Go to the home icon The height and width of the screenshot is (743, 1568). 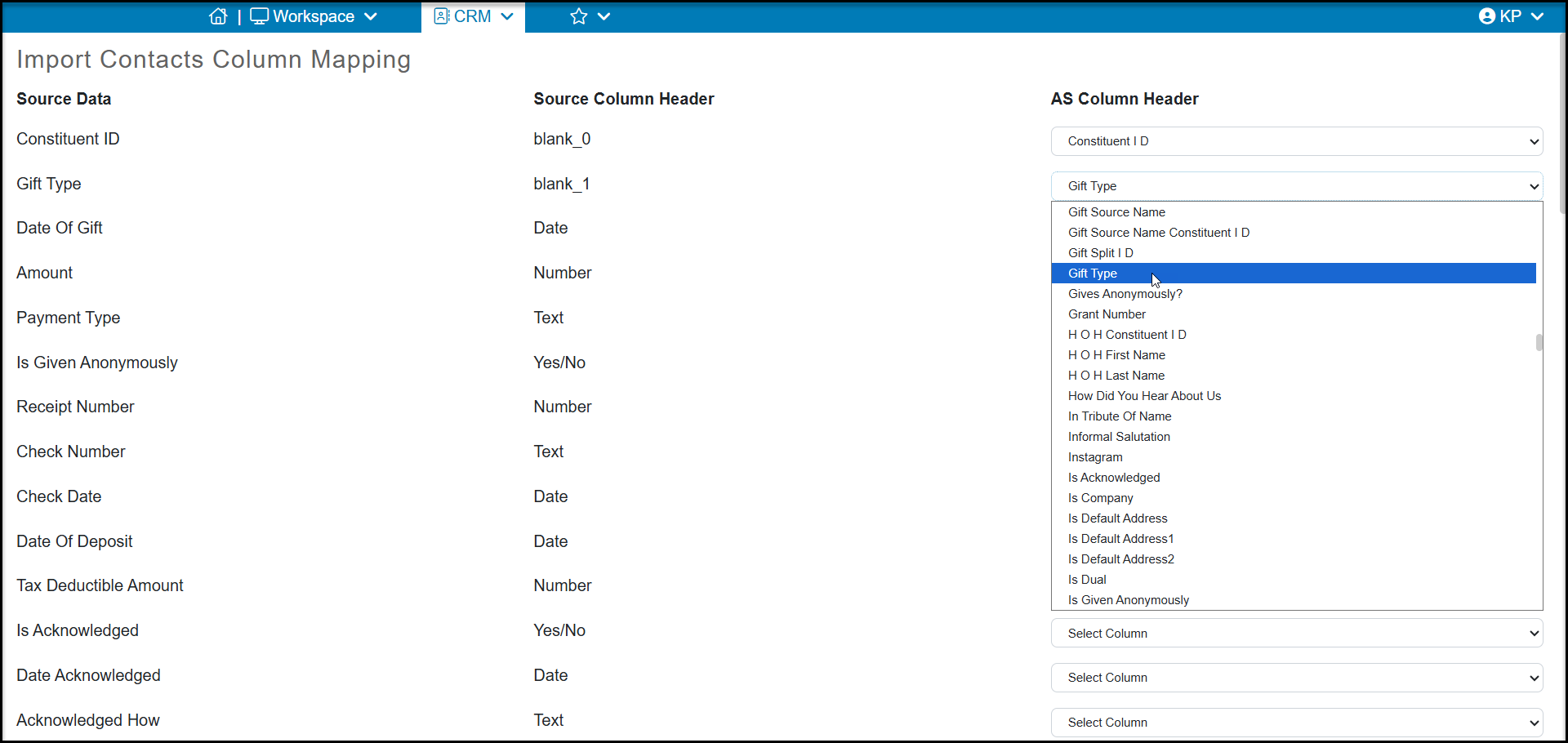click(x=218, y=16)
